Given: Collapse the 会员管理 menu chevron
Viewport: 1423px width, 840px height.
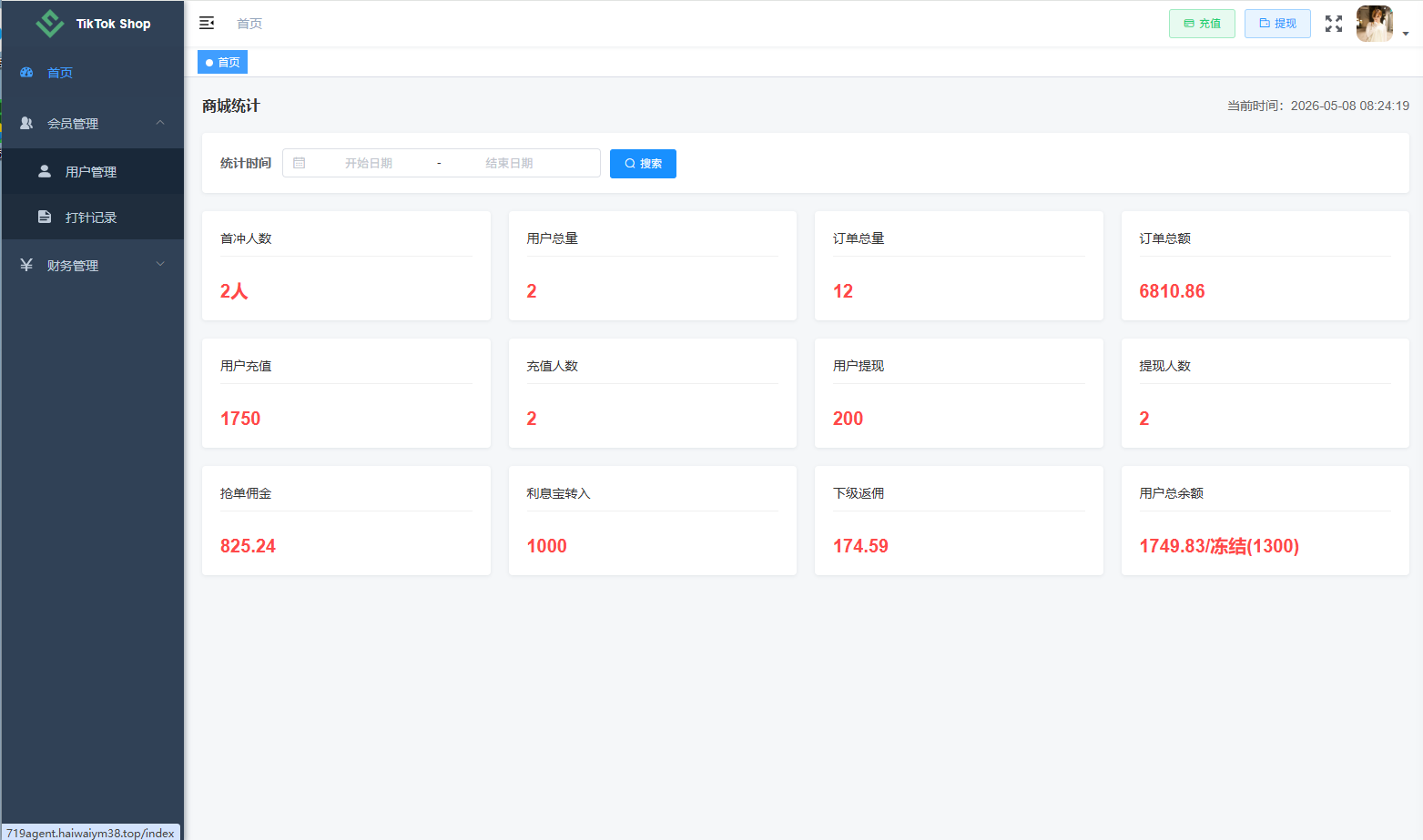Looking at the screenshot, I should coord(160,123).
